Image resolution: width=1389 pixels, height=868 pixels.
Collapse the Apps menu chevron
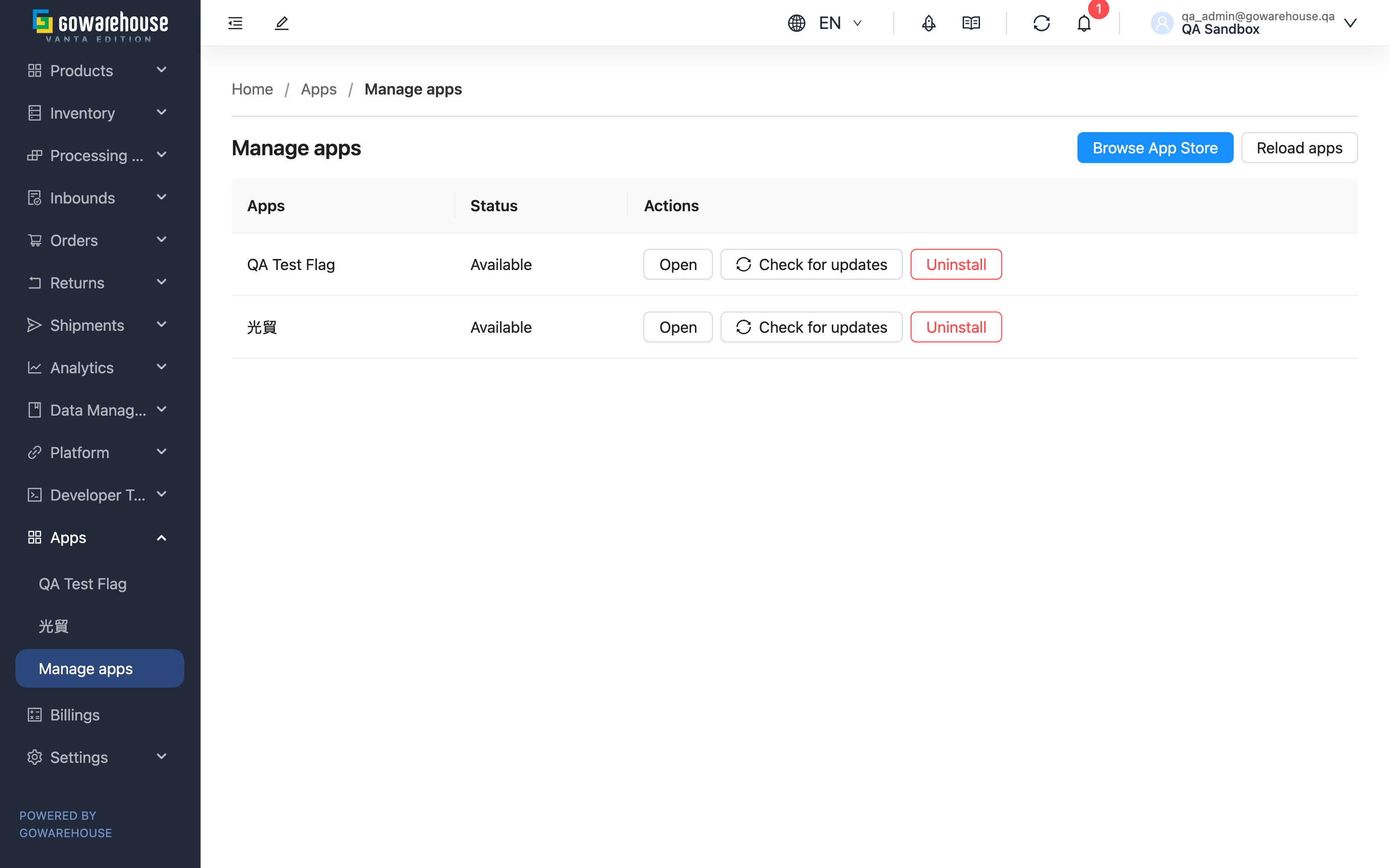click(x=162, y=538)
